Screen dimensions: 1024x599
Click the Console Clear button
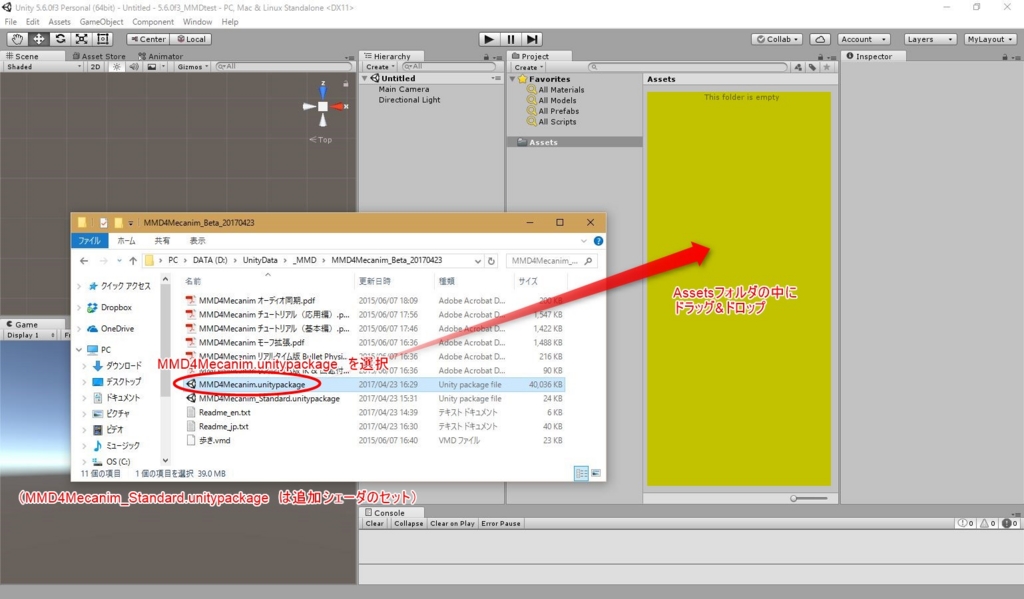coord(375,523)
